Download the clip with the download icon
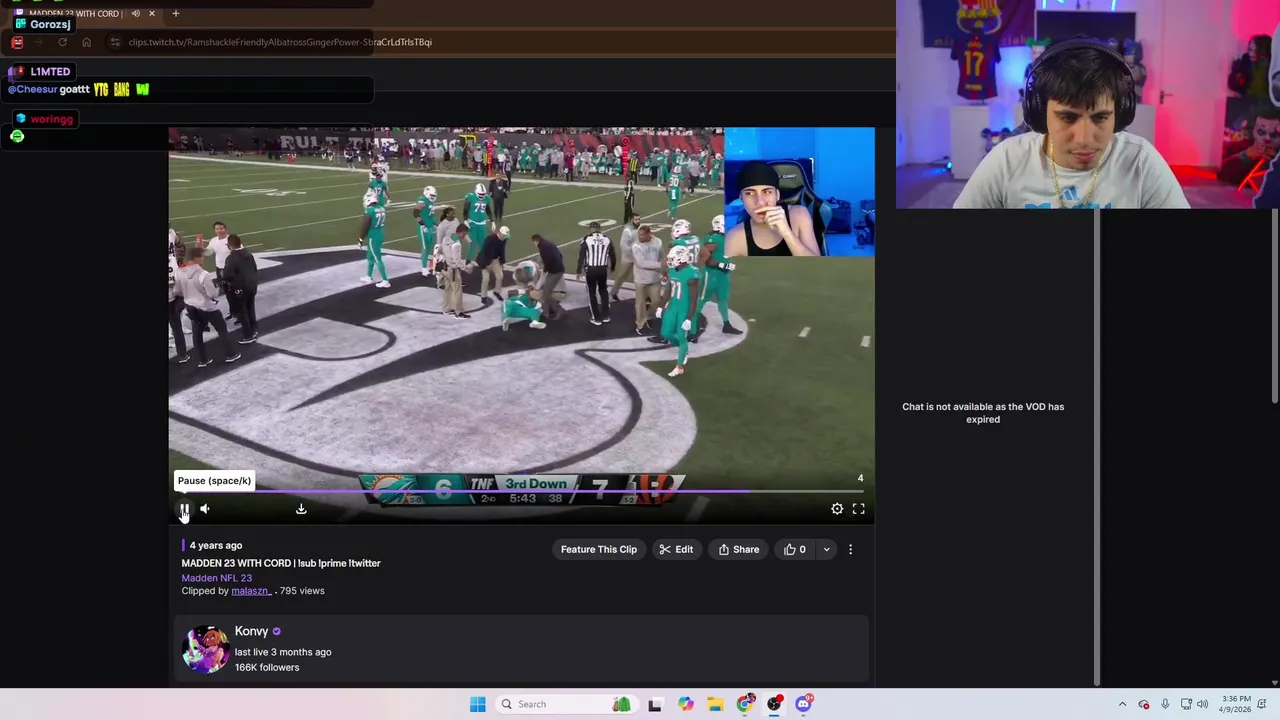 pos(301,509)
